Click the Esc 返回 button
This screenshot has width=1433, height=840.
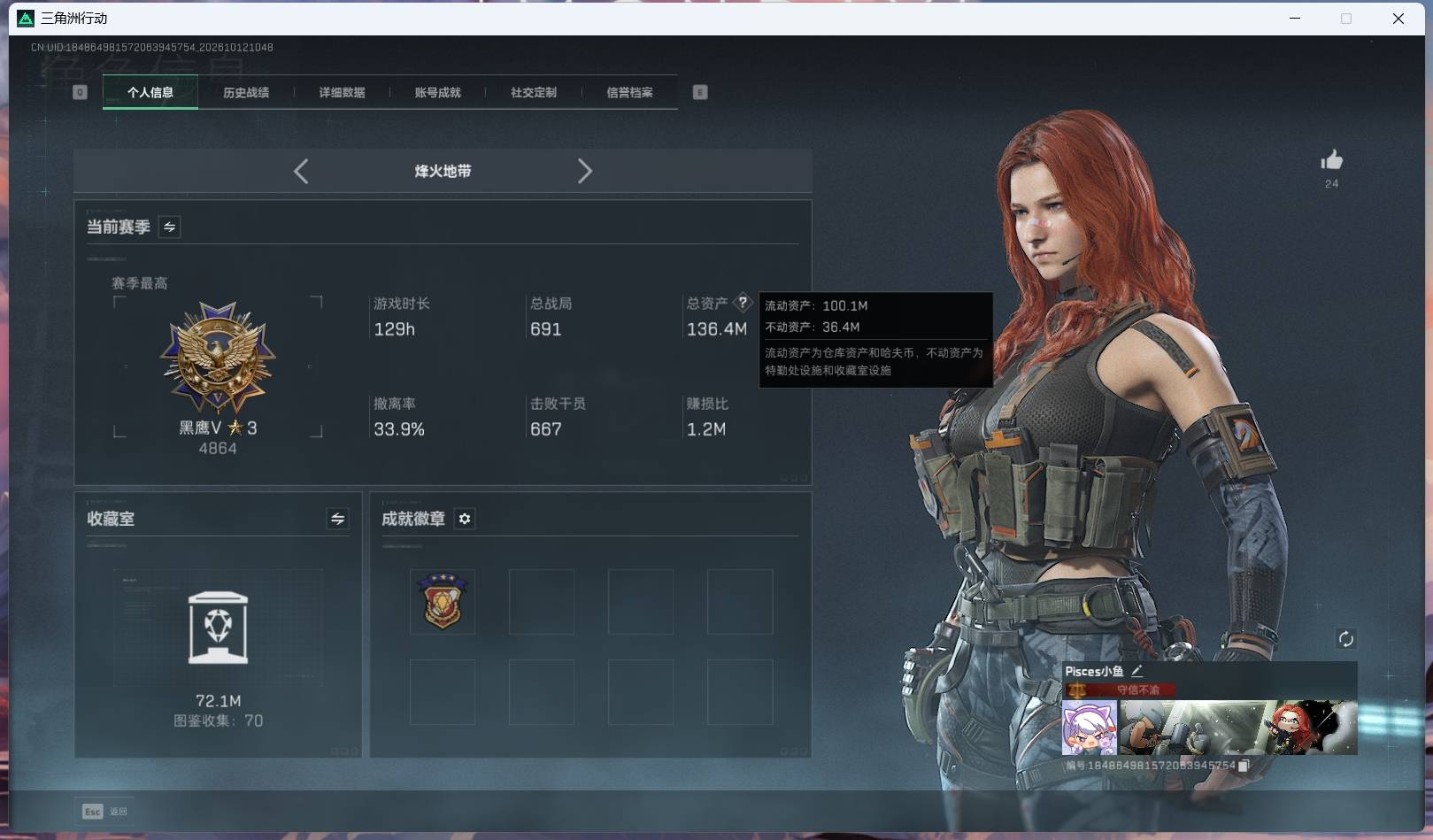click(x=105, y=811)
